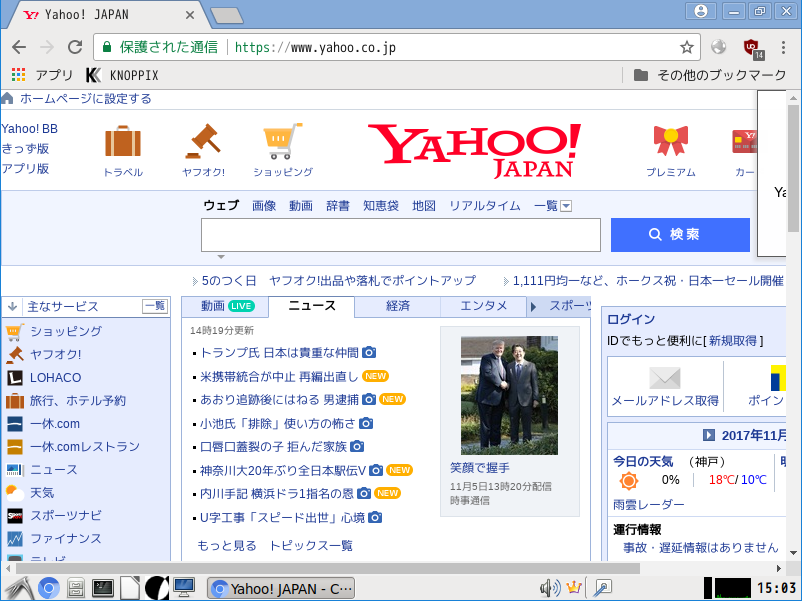Image resolution: width=802 pixels, height=601 pixels.
Task: Click 新規取得 in the login box
Action: click(x=732, y=341)
